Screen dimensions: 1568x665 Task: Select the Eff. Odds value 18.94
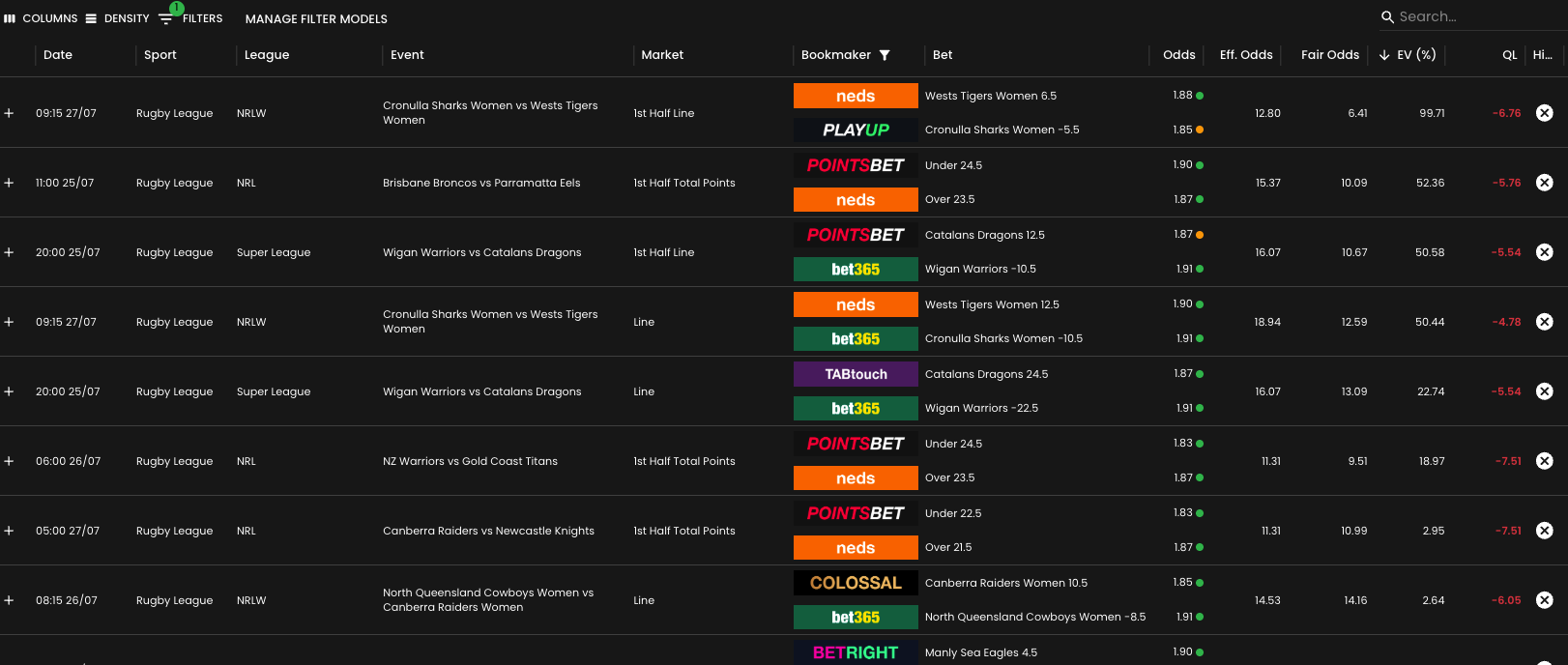click(x=1267, y=322)
